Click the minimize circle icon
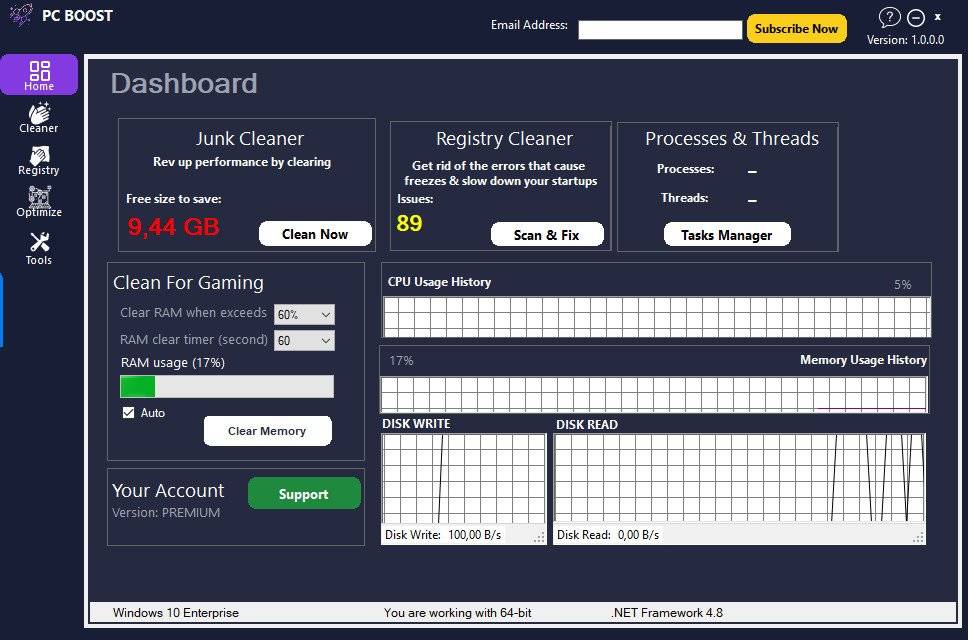 (x=916, y=17)
